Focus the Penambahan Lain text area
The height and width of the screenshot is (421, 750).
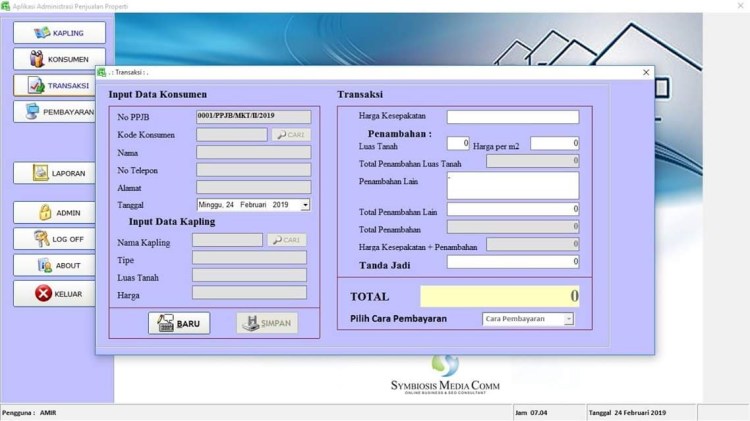point(512,185)
